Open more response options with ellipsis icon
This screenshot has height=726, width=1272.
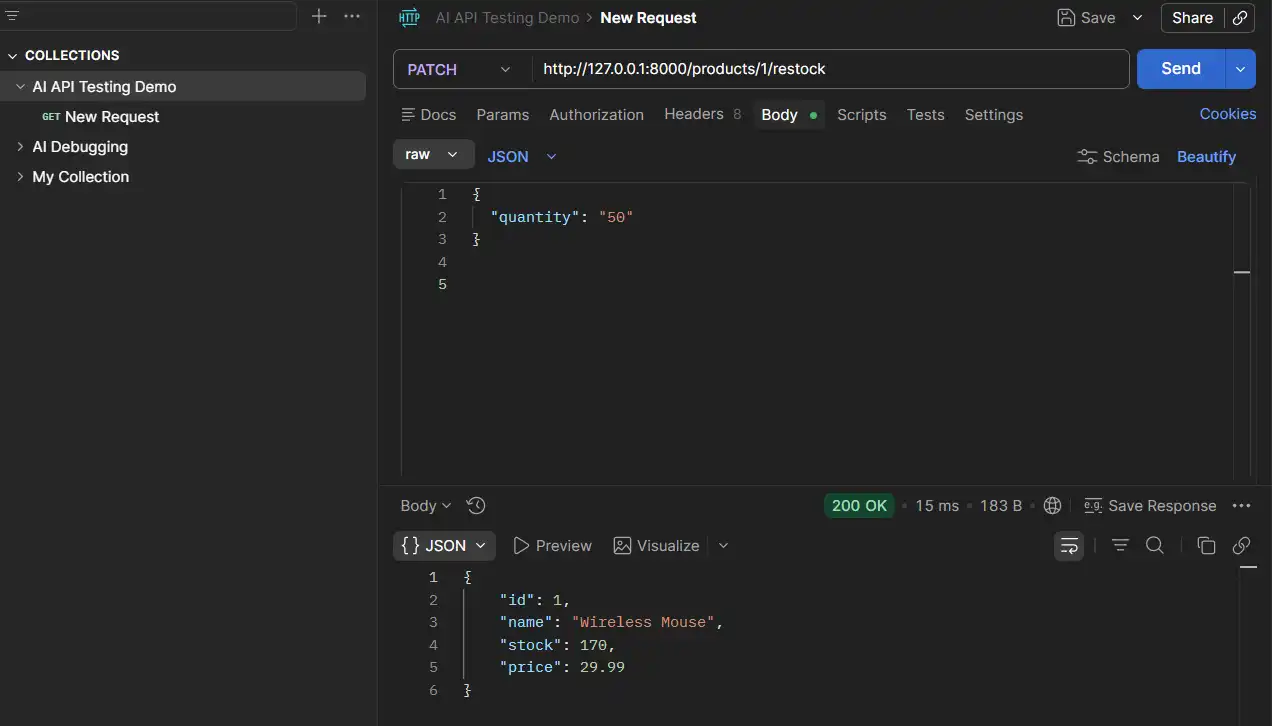click(1241, 505)
